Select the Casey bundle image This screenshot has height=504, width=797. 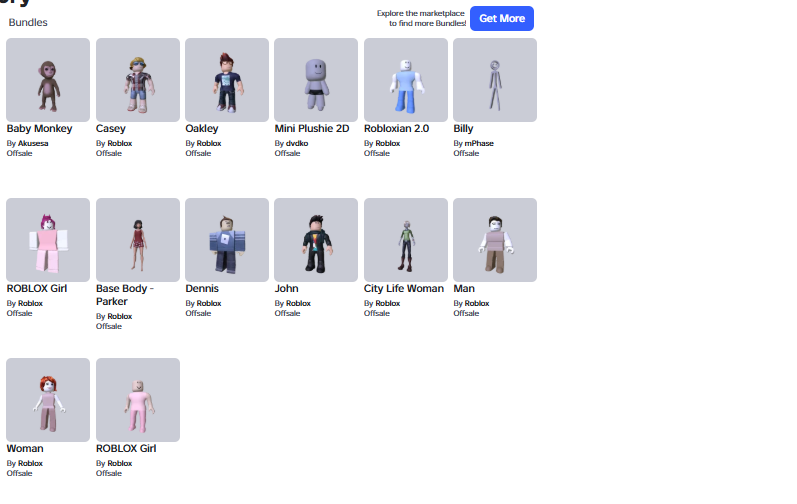tap(138, 80)
